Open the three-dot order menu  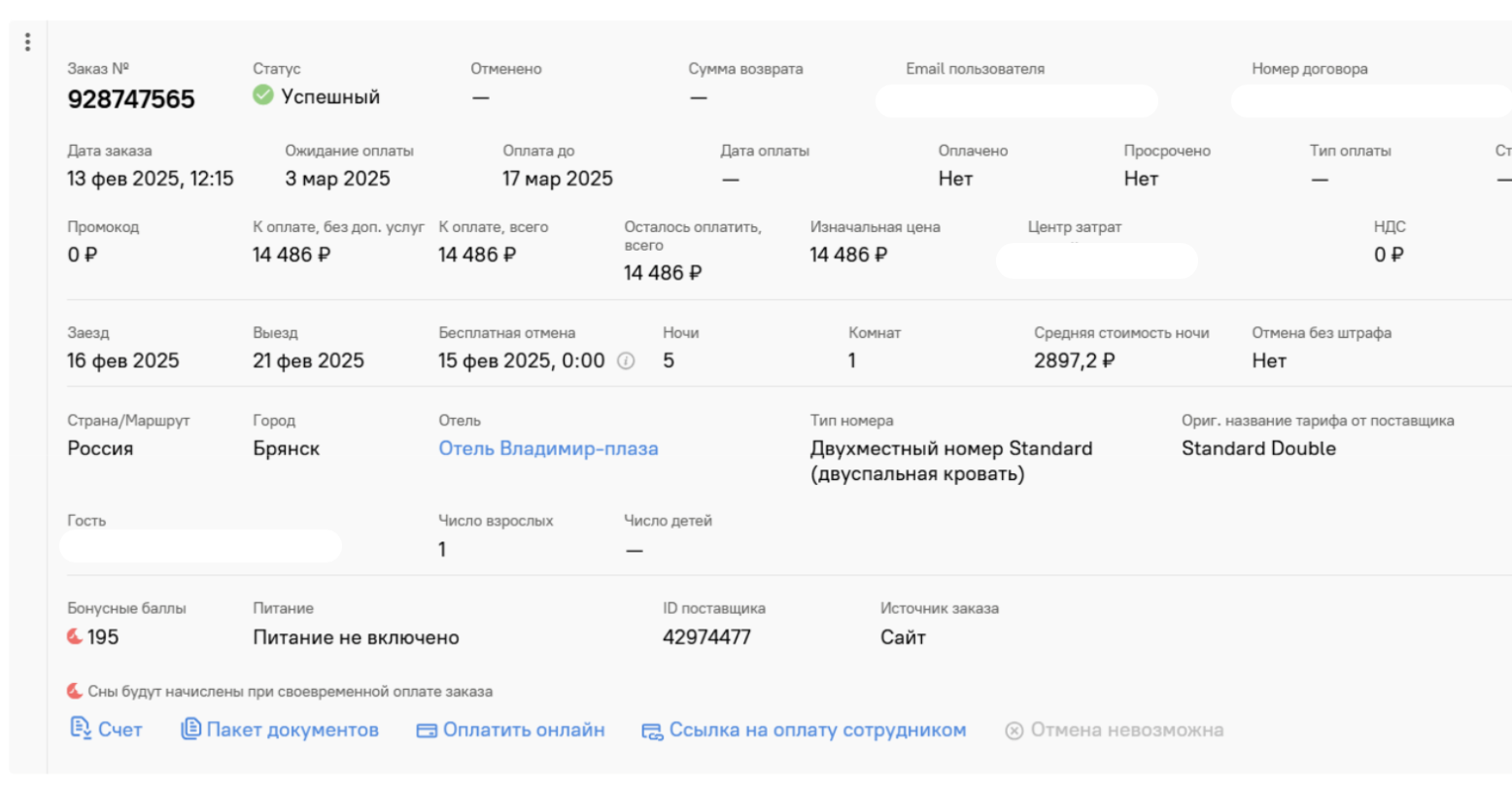(x=27, y=42)
